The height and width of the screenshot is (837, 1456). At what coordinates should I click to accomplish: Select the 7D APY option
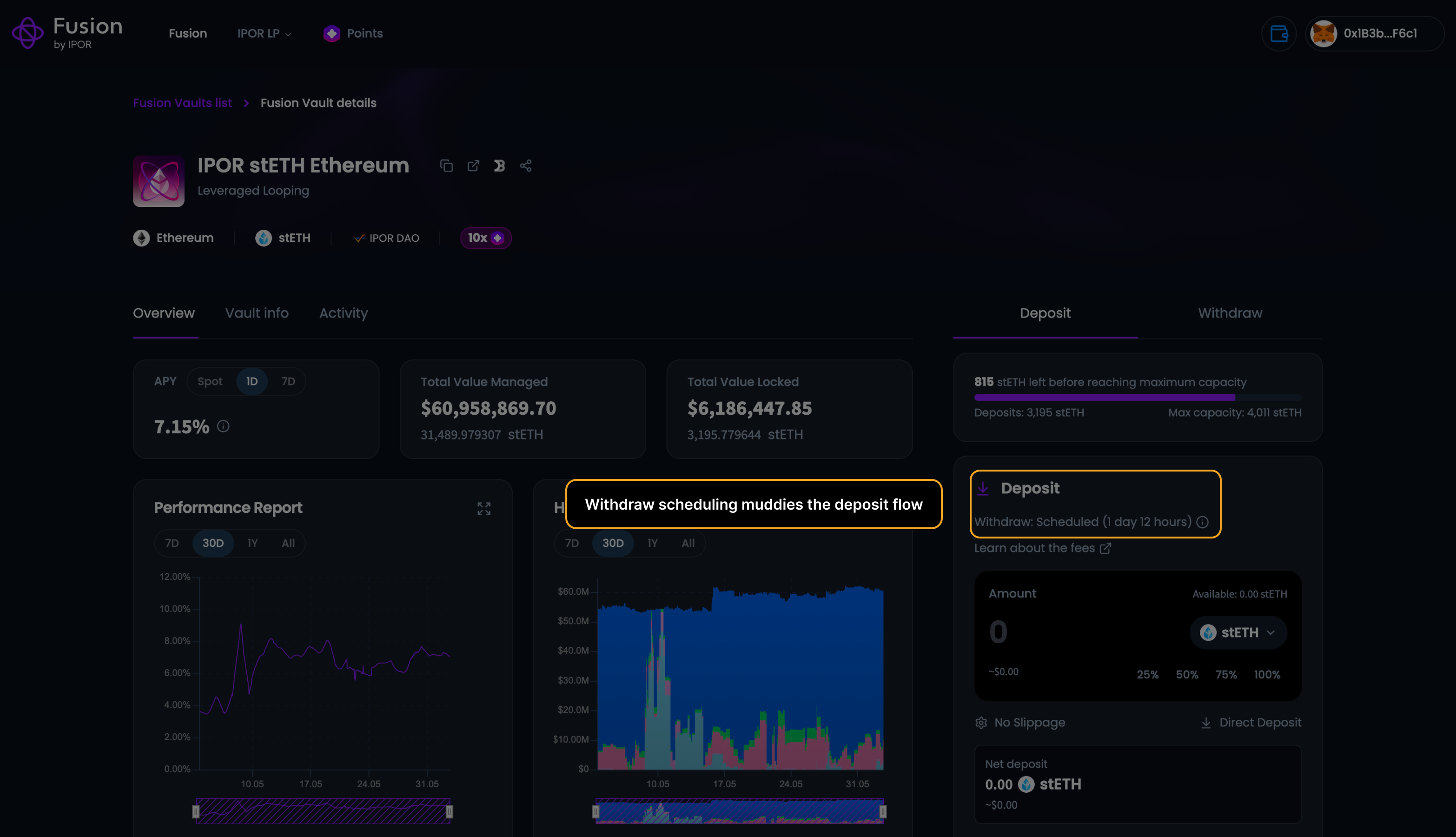pyautogui.click(x=288, y=381)
